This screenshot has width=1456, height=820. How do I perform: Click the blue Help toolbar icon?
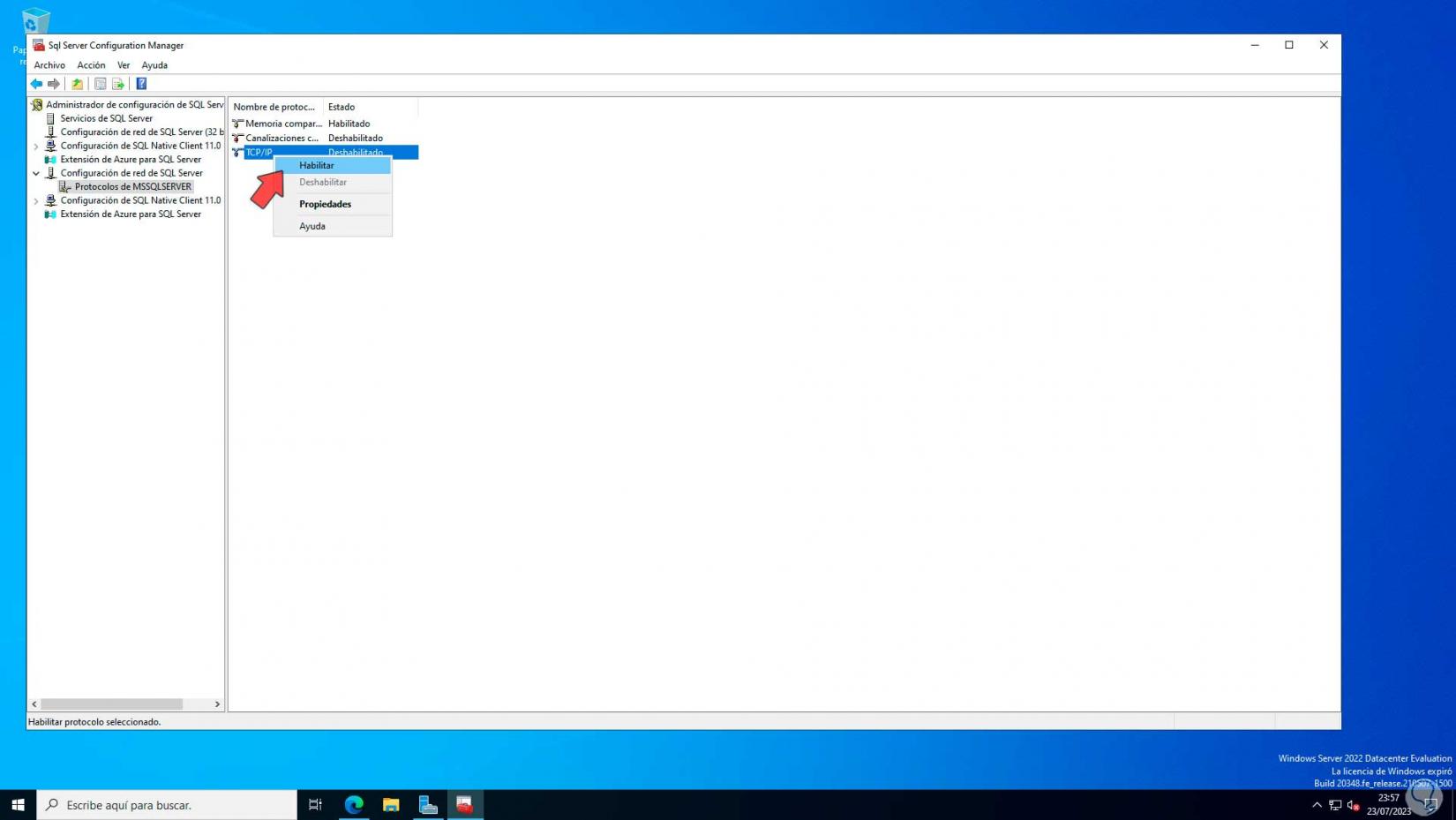(x=141, y=84)
